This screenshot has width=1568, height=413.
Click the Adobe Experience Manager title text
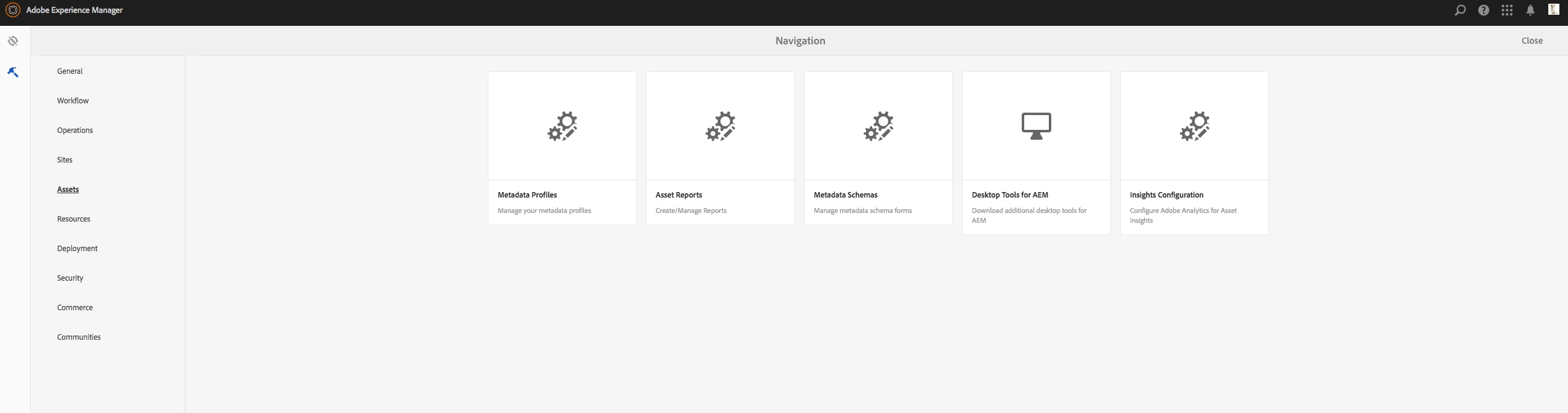click(74, 10)
